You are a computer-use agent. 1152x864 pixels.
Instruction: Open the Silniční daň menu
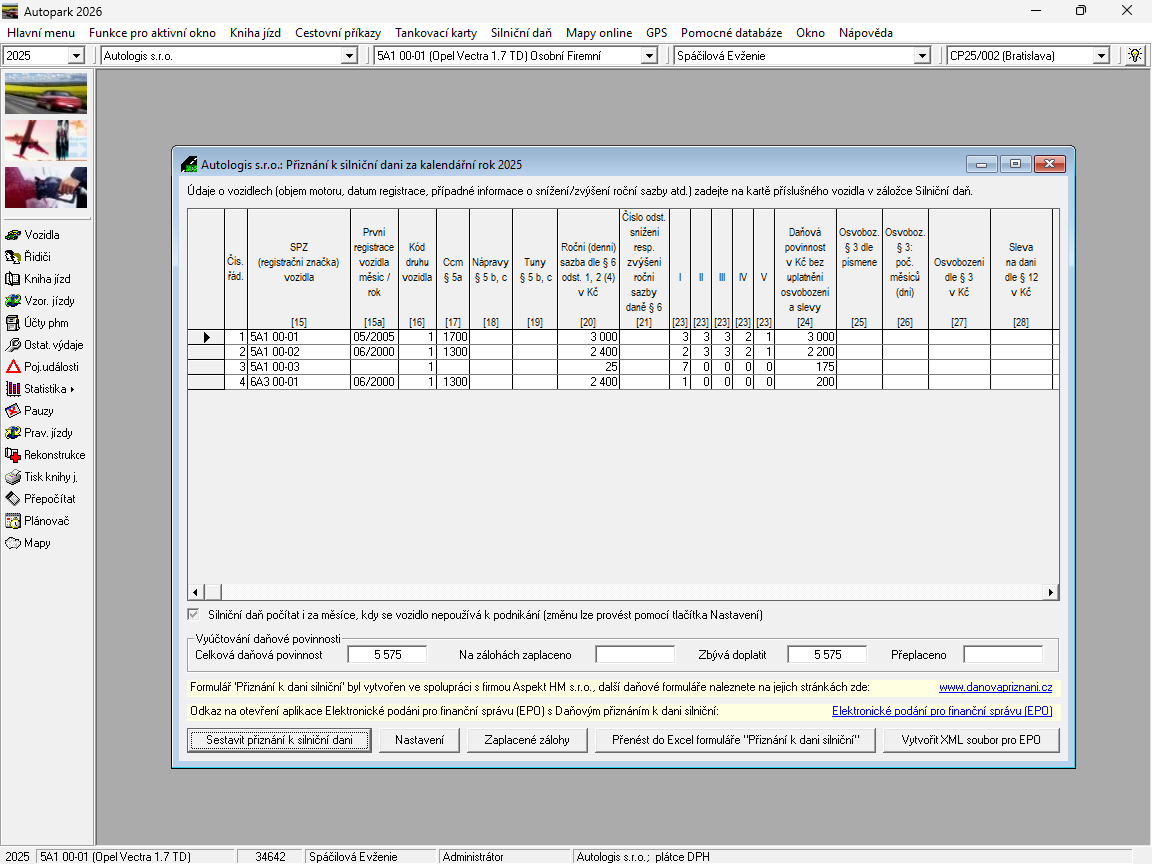pyautogui.click(x=521, y=33)
